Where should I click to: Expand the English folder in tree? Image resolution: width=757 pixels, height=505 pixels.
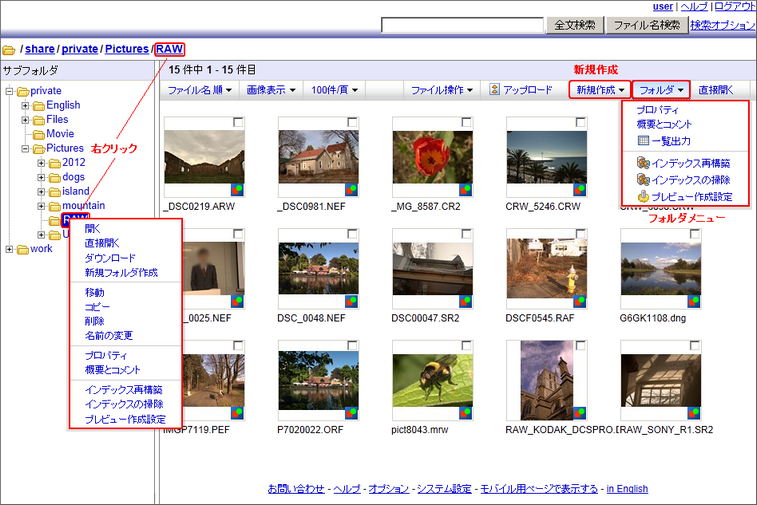click(x=25, y=105)
